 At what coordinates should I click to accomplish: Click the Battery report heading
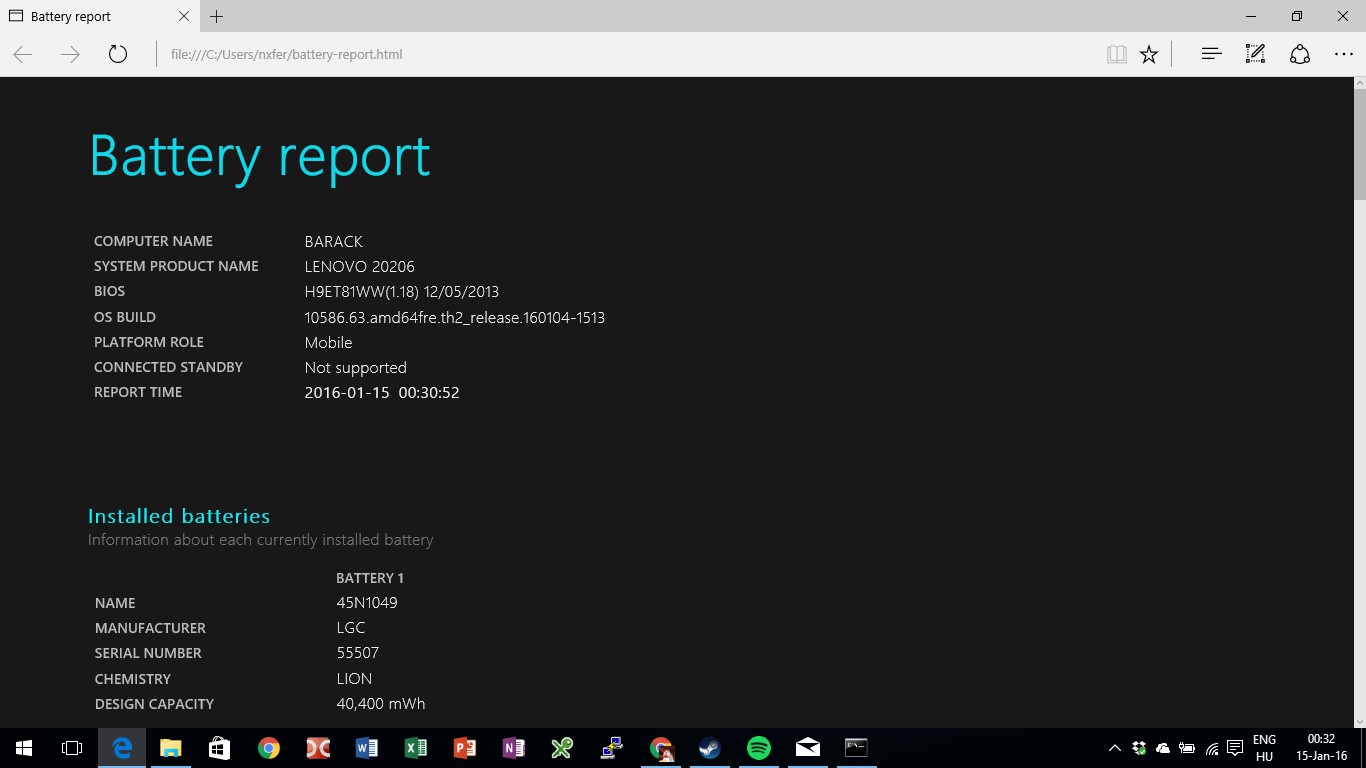click(x=260, y=156)
